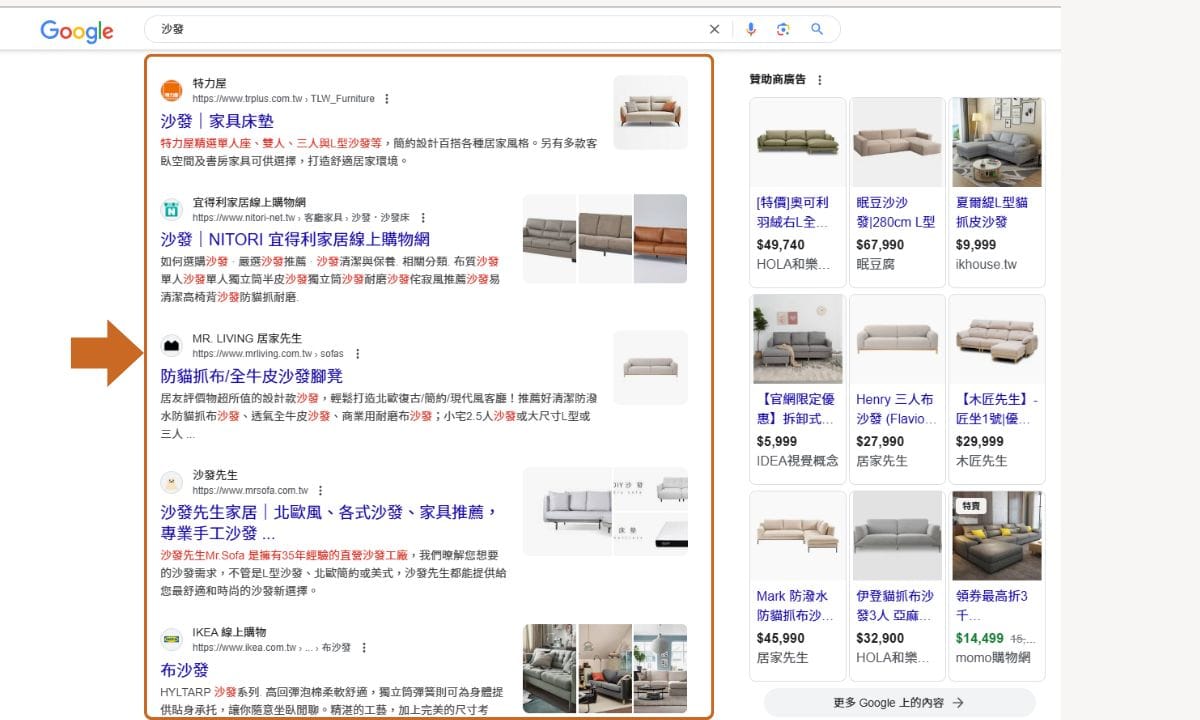
Task: Click the $14,499 momo sale price
Action: click(980, 638)
